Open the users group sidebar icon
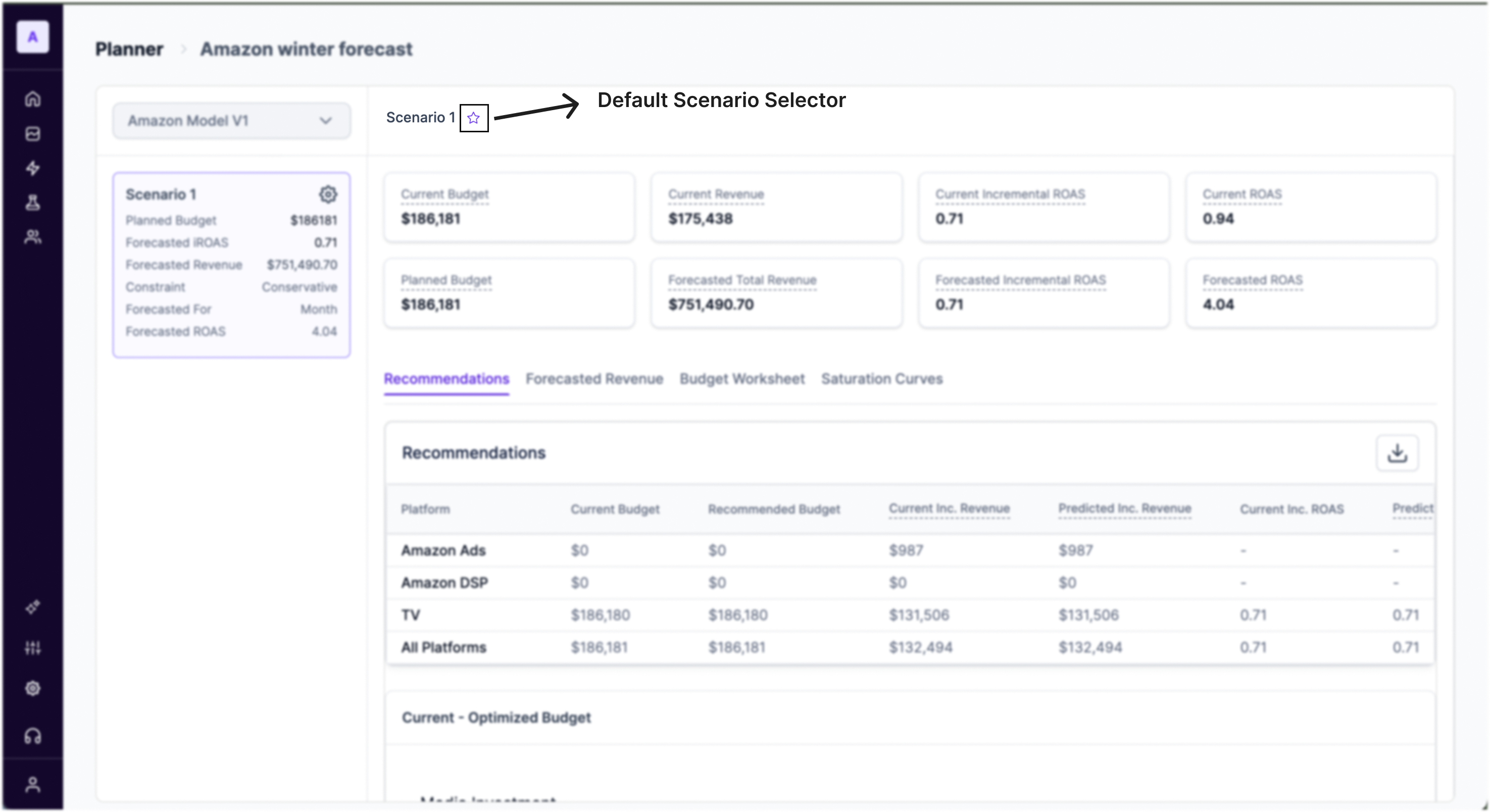Viewport: 1490px width, 812px height. pyautogui.click(x=33, y=237)
